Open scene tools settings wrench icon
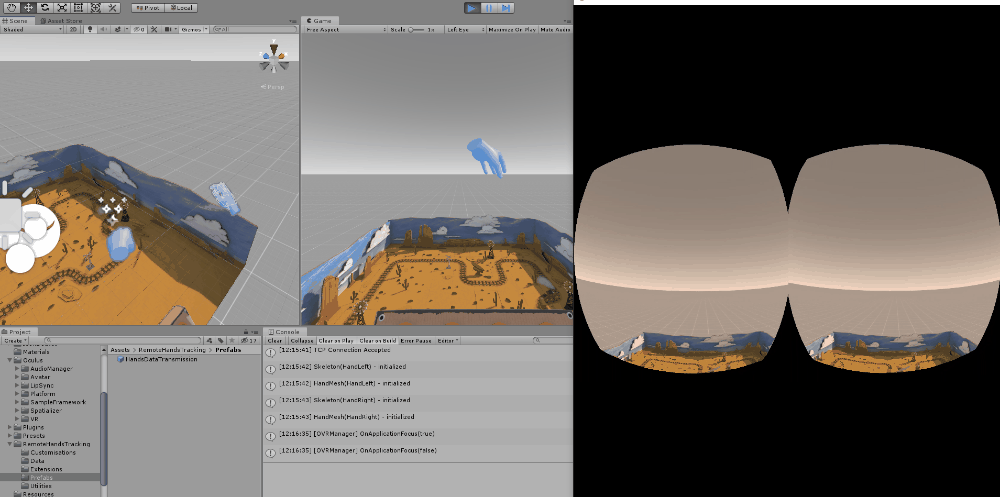 click(154, 29)
